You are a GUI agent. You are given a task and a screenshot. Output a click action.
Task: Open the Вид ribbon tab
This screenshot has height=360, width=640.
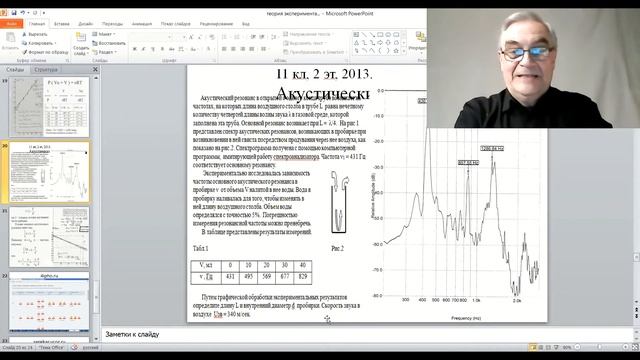click(x=246, y=24)
